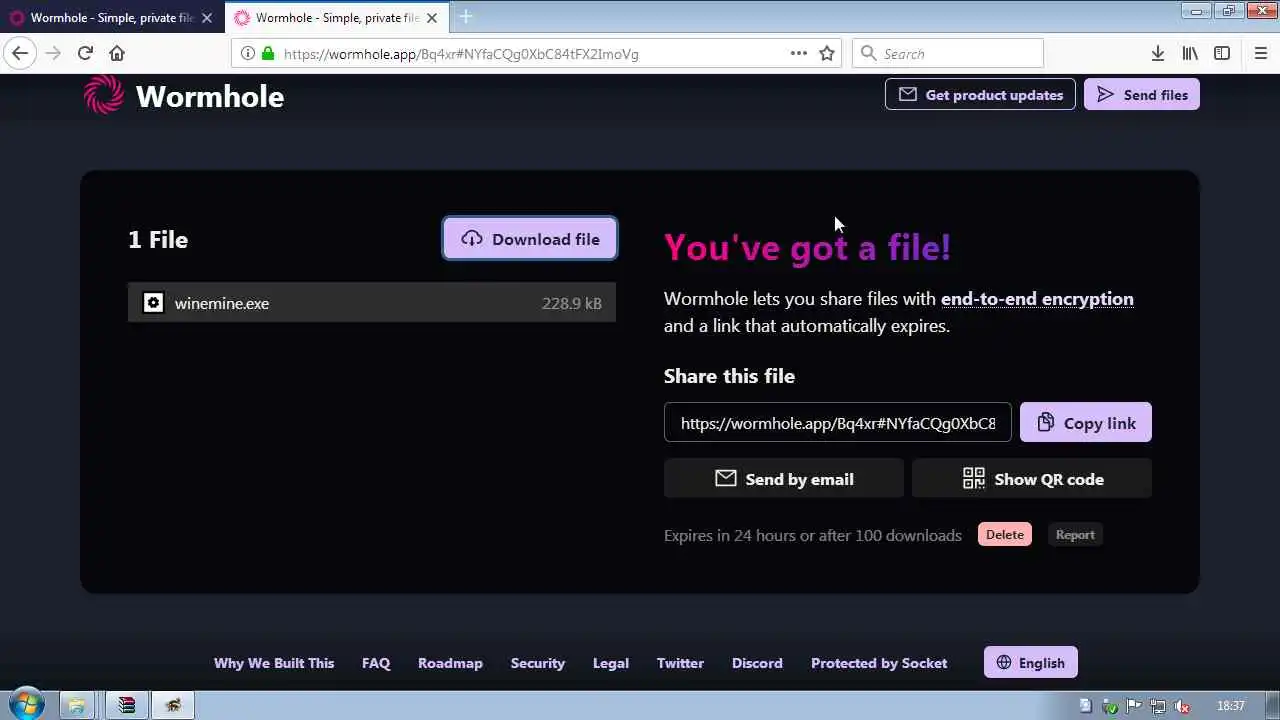Click the browser address bar URL
This screenshot has height=720, width=1280.
tap(461, 54)
